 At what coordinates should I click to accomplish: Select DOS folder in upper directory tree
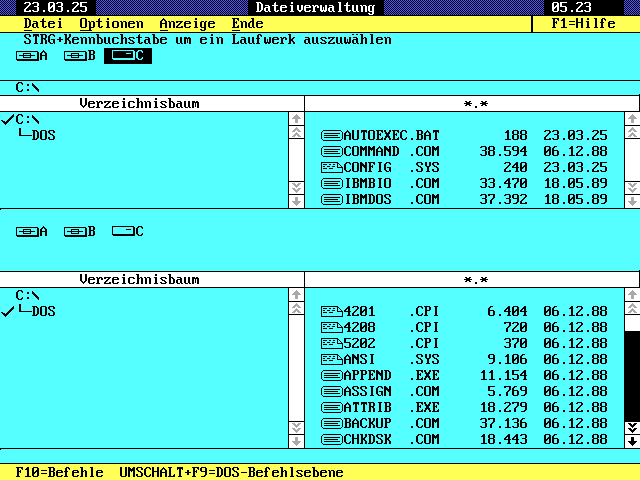tap(43, 136)
